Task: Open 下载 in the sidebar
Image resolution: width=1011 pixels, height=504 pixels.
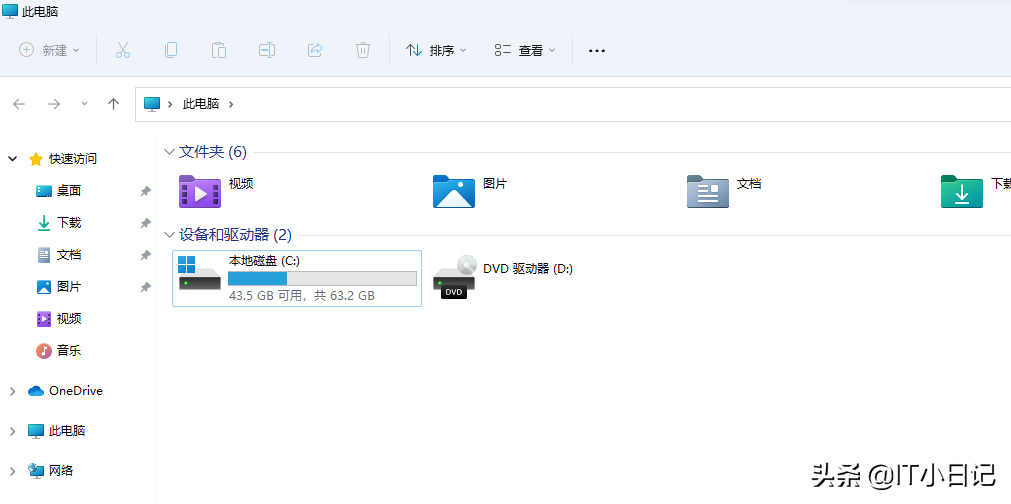Action: (x=69, y=223)
